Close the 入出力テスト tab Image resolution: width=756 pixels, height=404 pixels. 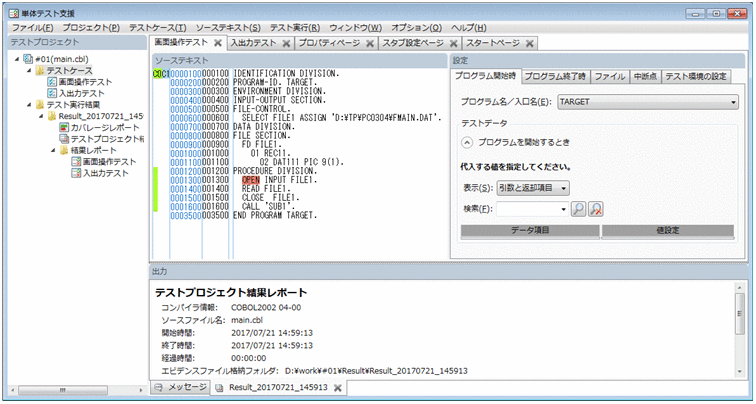pos(286,43)
